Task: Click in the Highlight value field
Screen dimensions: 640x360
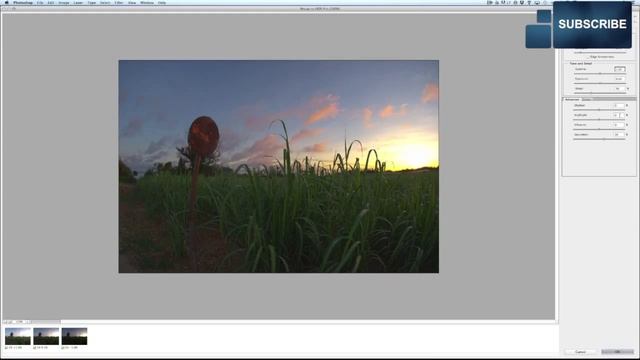Action: click(619, 115)
